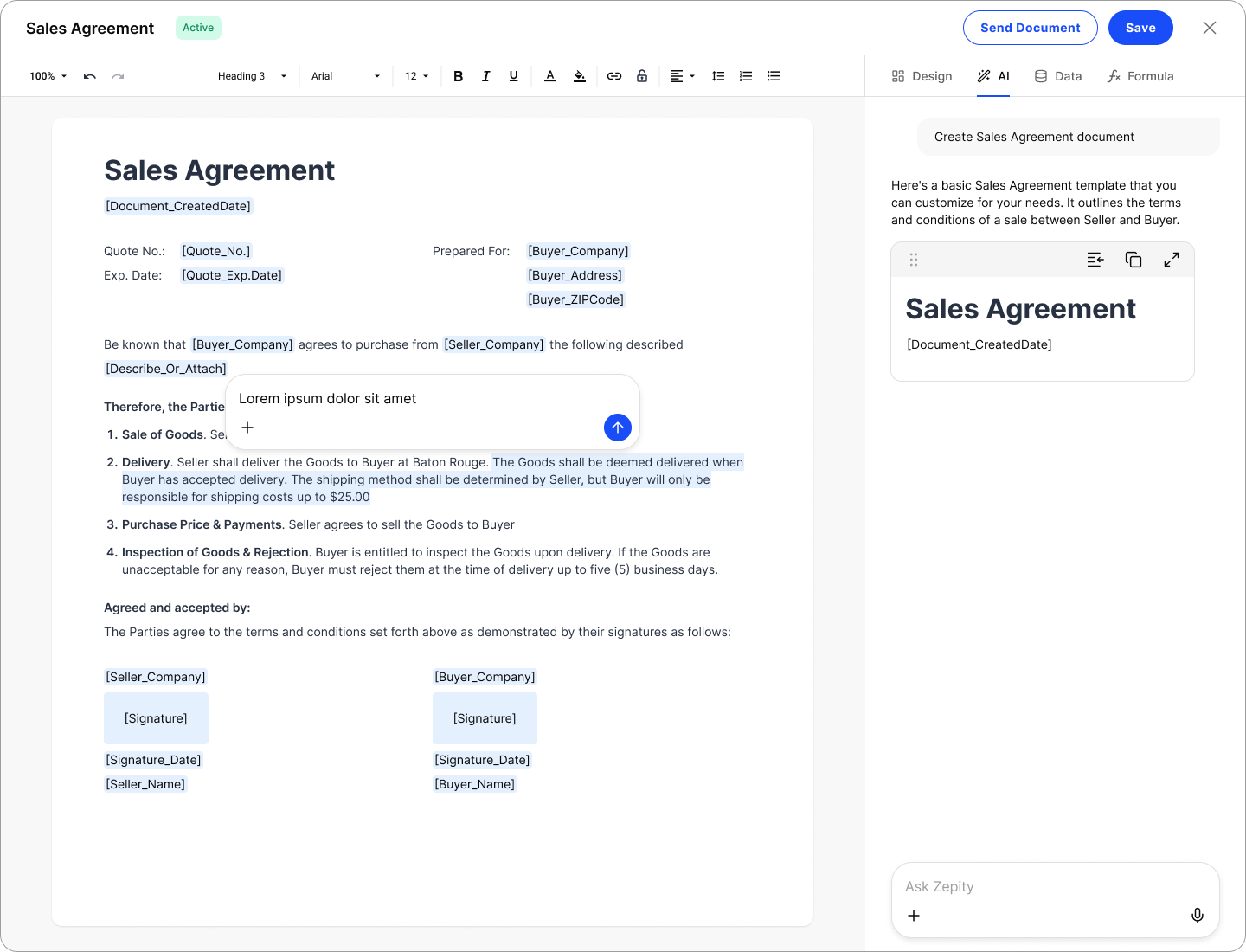
Task: Switch to the Formula tab
Action: tap(1140, 76)
